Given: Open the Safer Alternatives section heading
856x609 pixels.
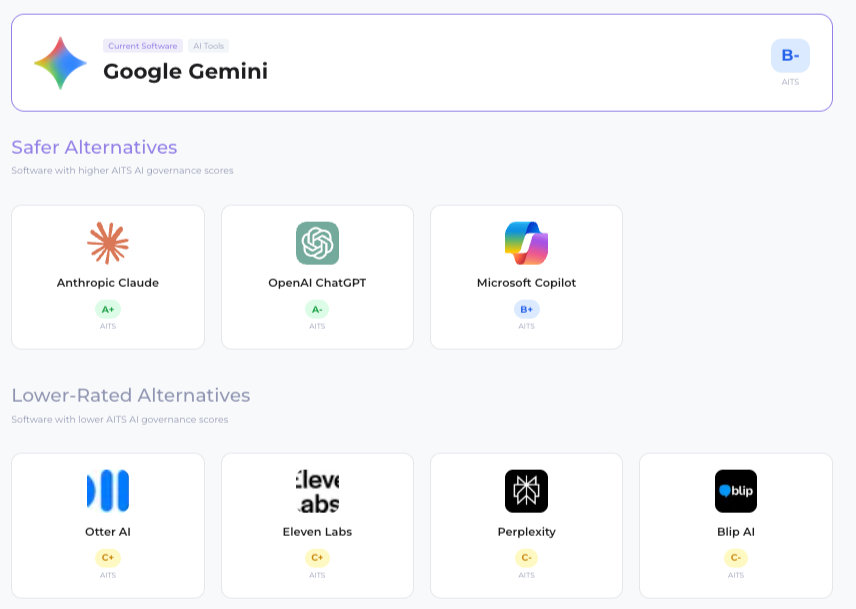Looking at the screenshot, I should click(94, 147).
